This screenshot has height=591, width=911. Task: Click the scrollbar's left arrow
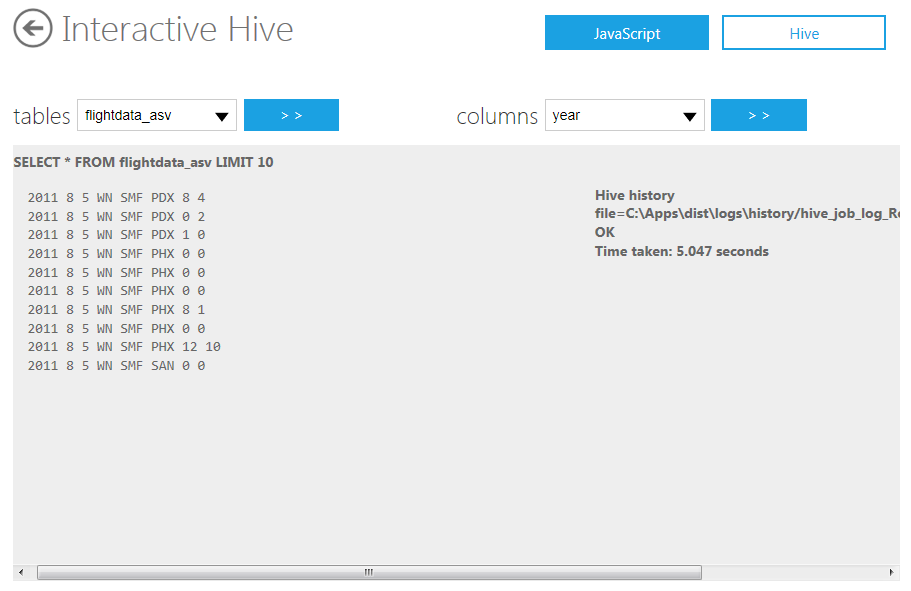tap(21, 572)
